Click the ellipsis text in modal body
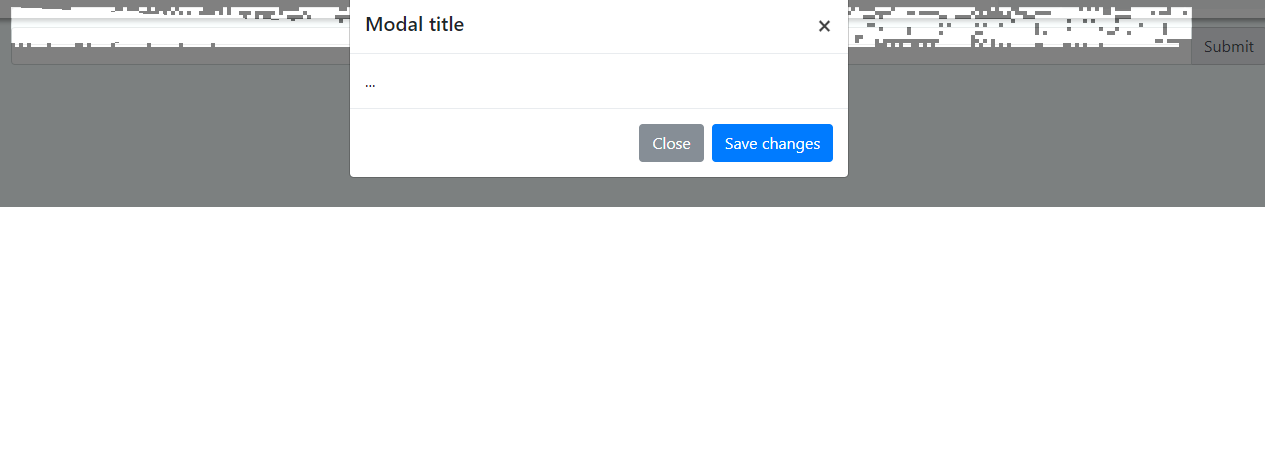Image resolution: width=1265 pixels, height=460 pixels. 370,83
